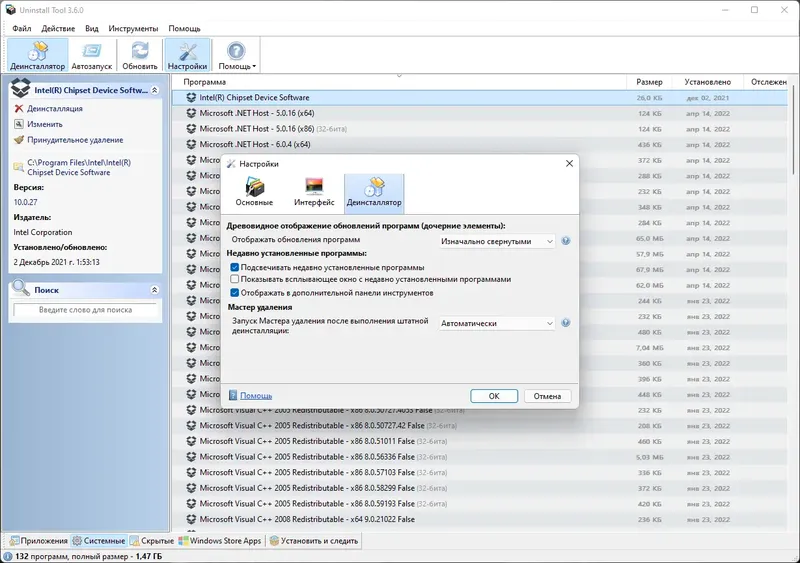
Task: Enable Показывать всплывающее окно checkbox
Action: click(235, 279)
